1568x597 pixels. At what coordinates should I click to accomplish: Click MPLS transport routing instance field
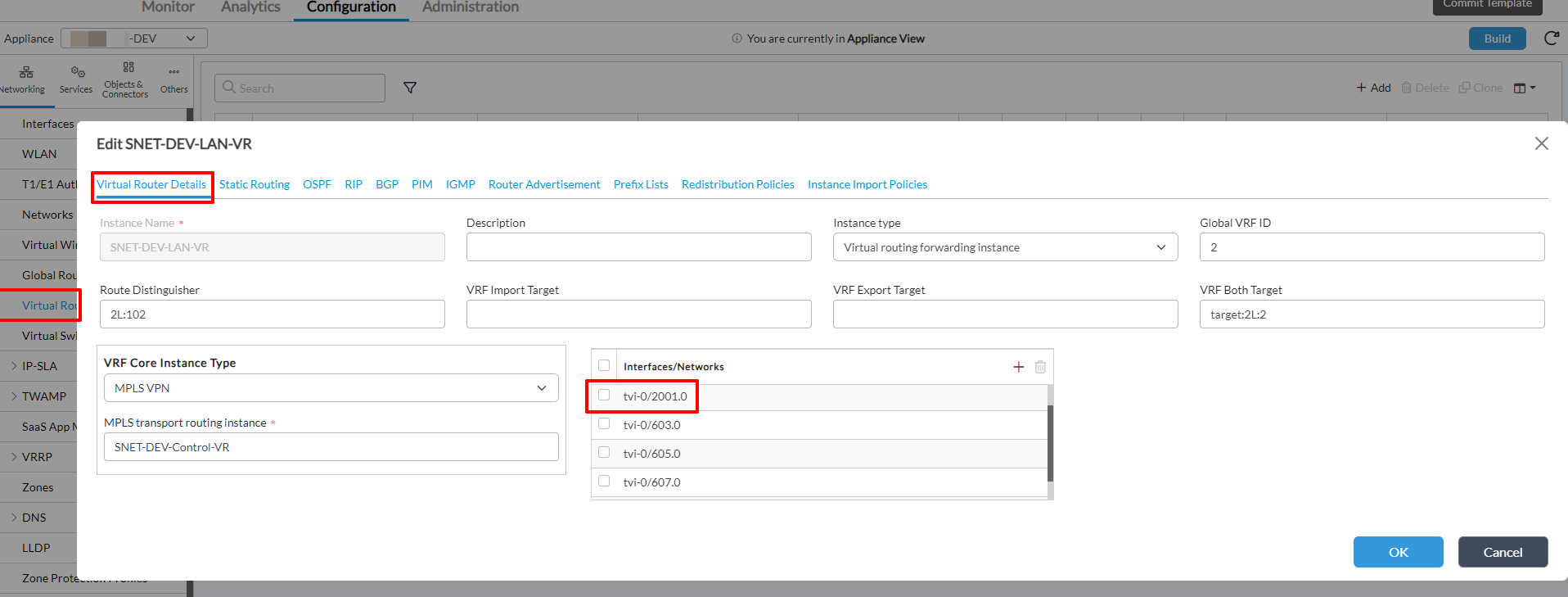(x=331, y=447)
